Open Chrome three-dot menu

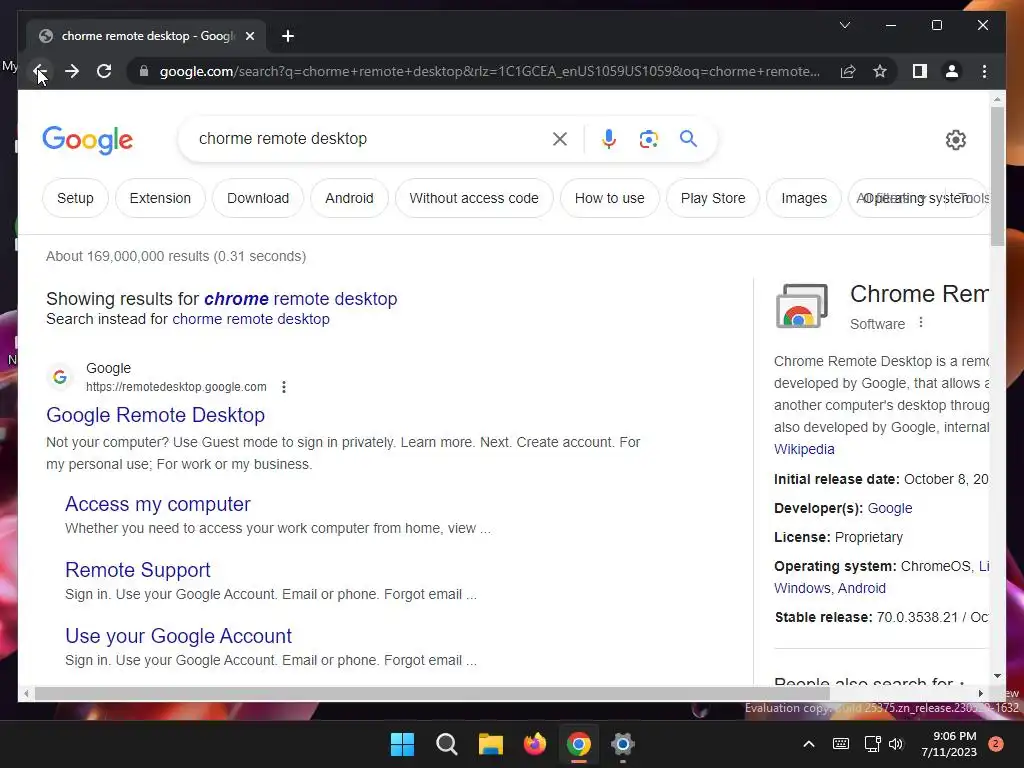click(984, 71)
